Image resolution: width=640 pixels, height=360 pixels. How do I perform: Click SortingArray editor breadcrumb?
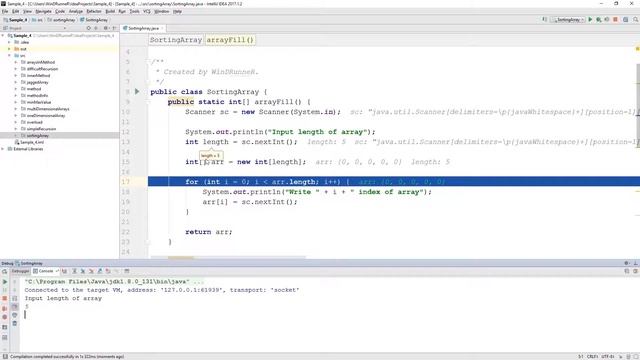[176, 40]
